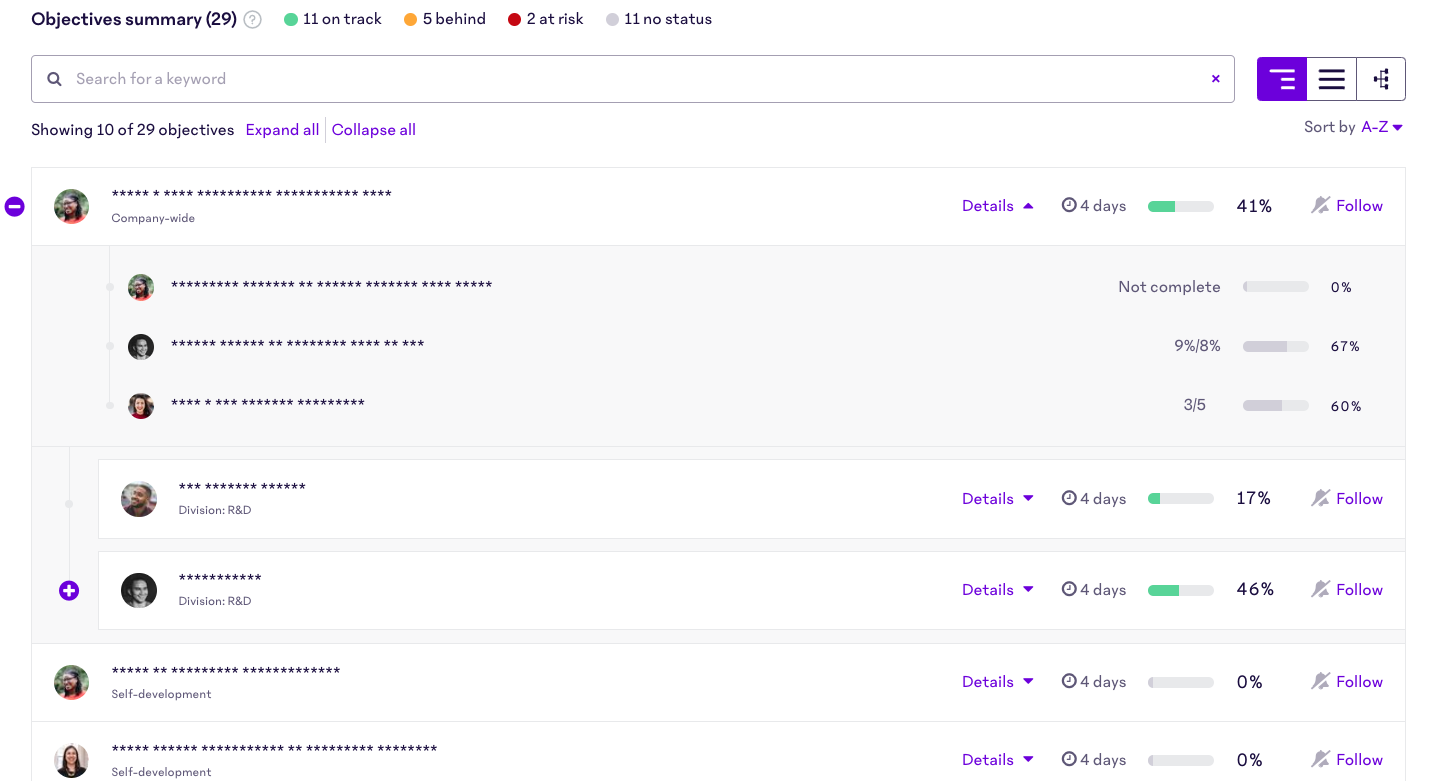Screen dimensions: 1437x781
Task: Open Details for the 46% R&D objective
Action: point(996,589)
